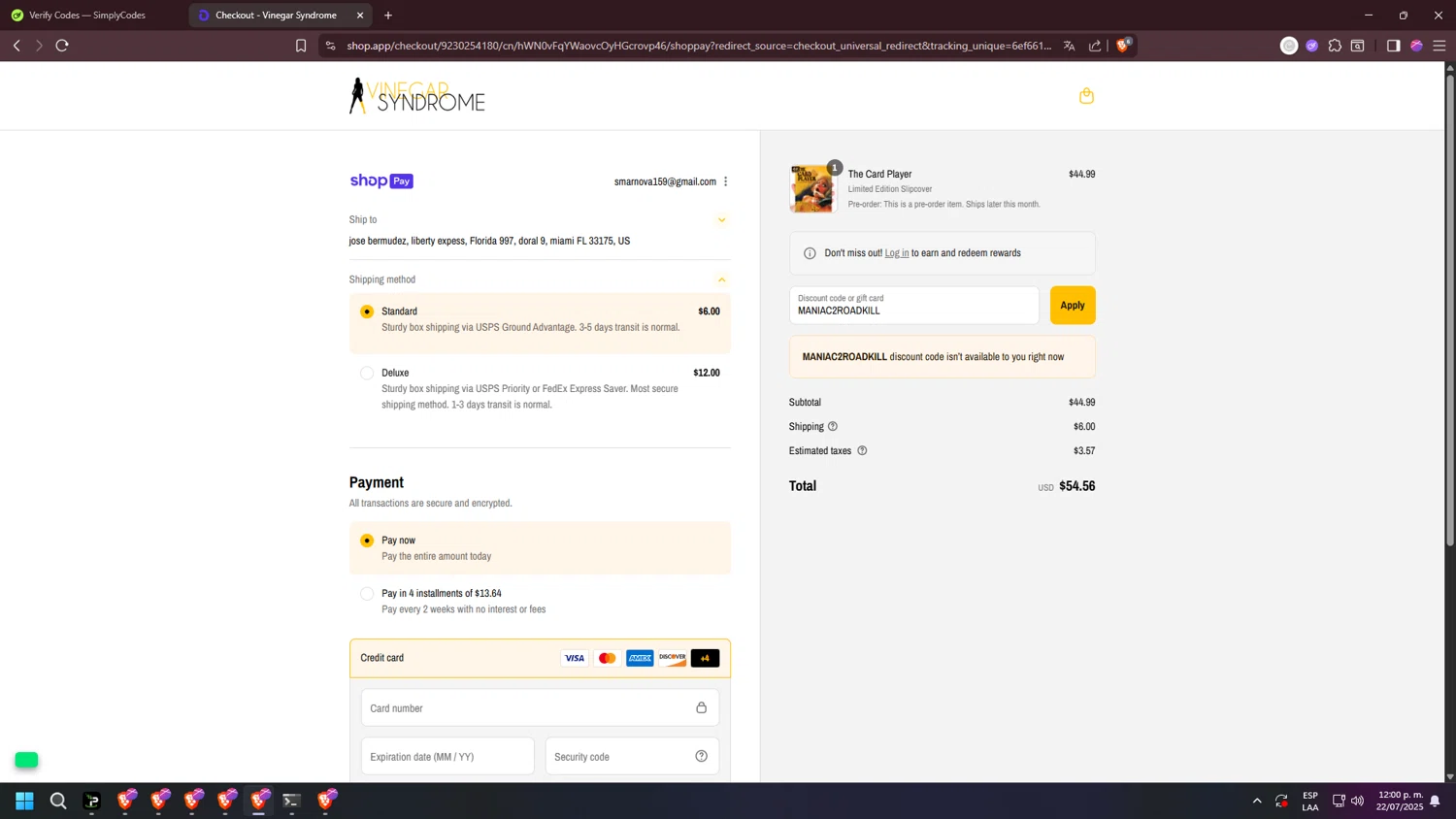Click the green widget at bottom left
Image resolution: width=1456 pixels, height=819 pixels.
pyautogui.click(x=26, y=760)
